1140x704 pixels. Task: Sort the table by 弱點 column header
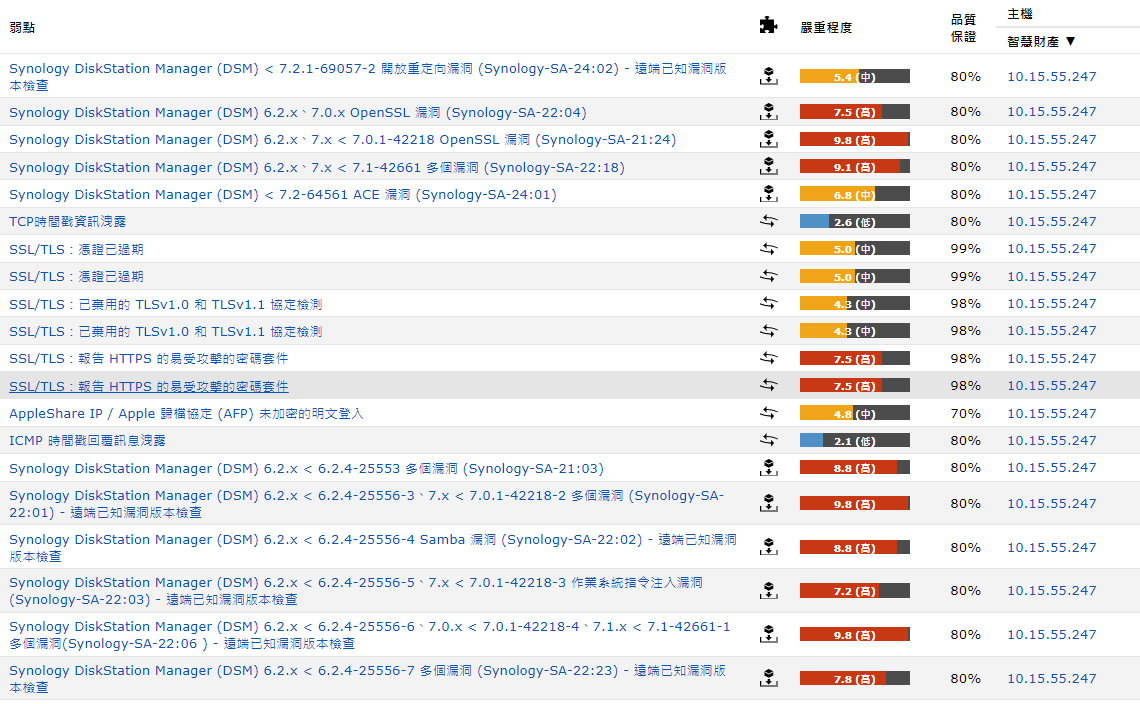(22, 27)
